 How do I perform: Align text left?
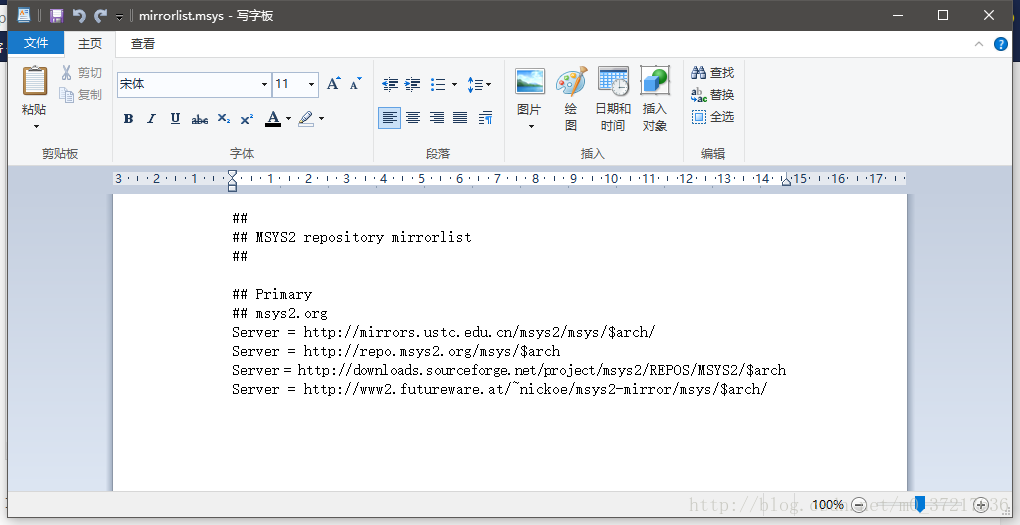pyautogui.click(x=390, y=118)
